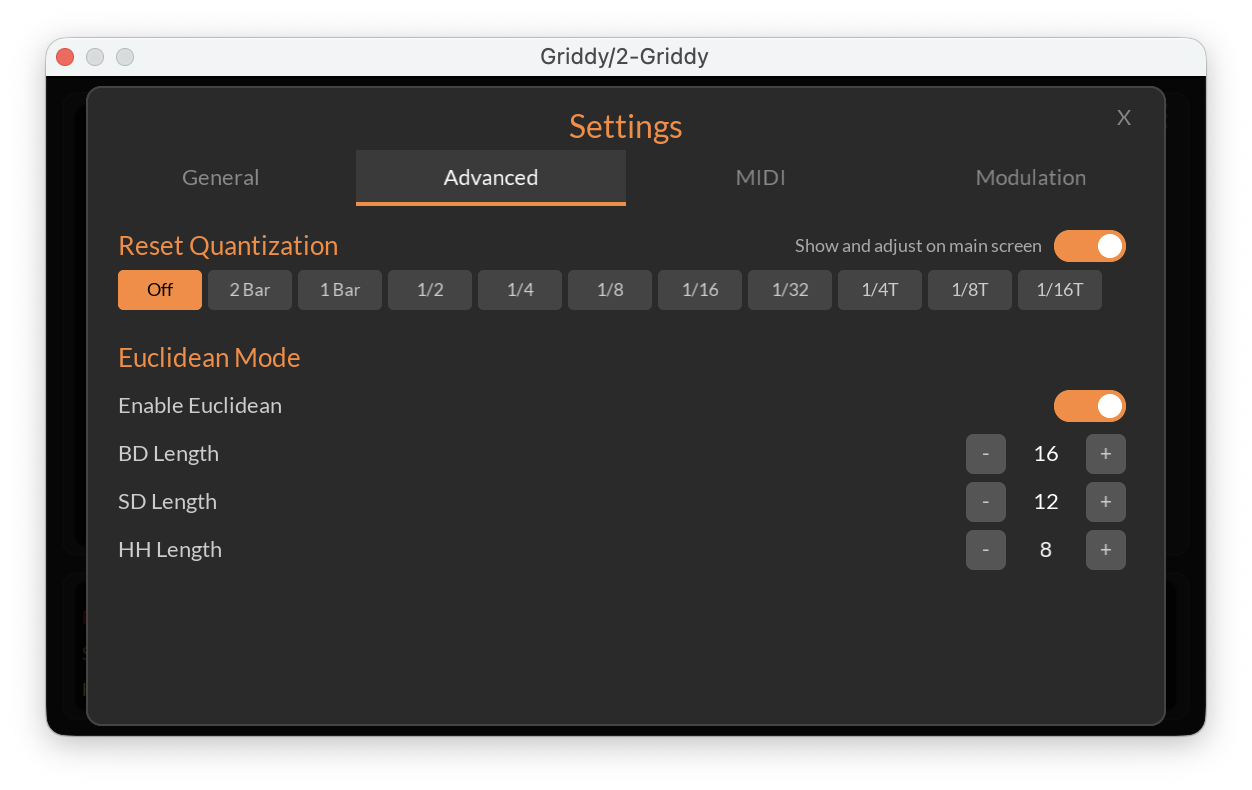Switch to the Advanced tab
This screenshot has height=790, width=1252.
(x=490, y=177)
